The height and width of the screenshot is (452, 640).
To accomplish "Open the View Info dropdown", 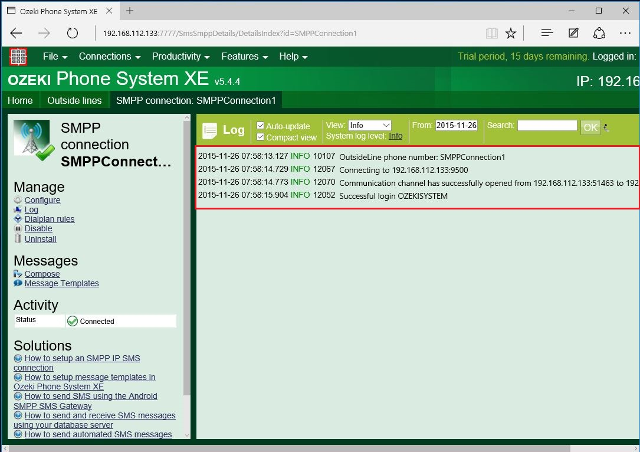I will coord(369,125).
